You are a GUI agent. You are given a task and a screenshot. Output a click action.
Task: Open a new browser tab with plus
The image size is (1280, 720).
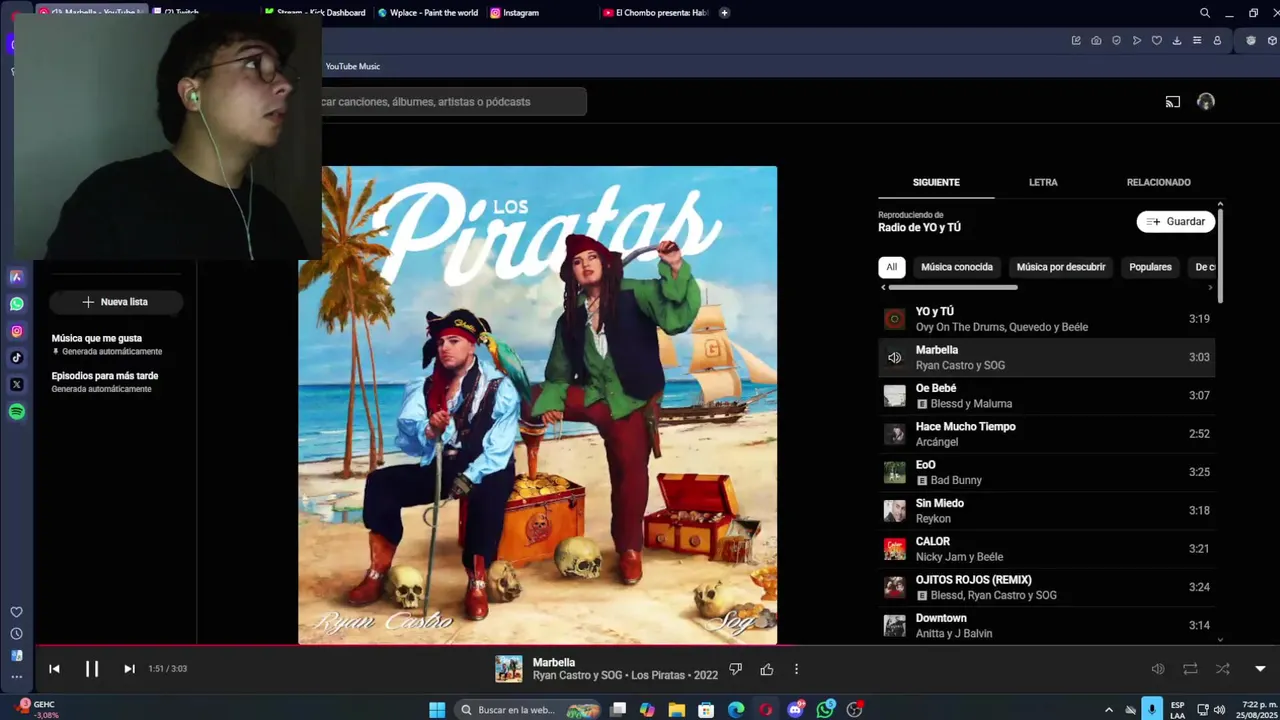pos(724,13)
